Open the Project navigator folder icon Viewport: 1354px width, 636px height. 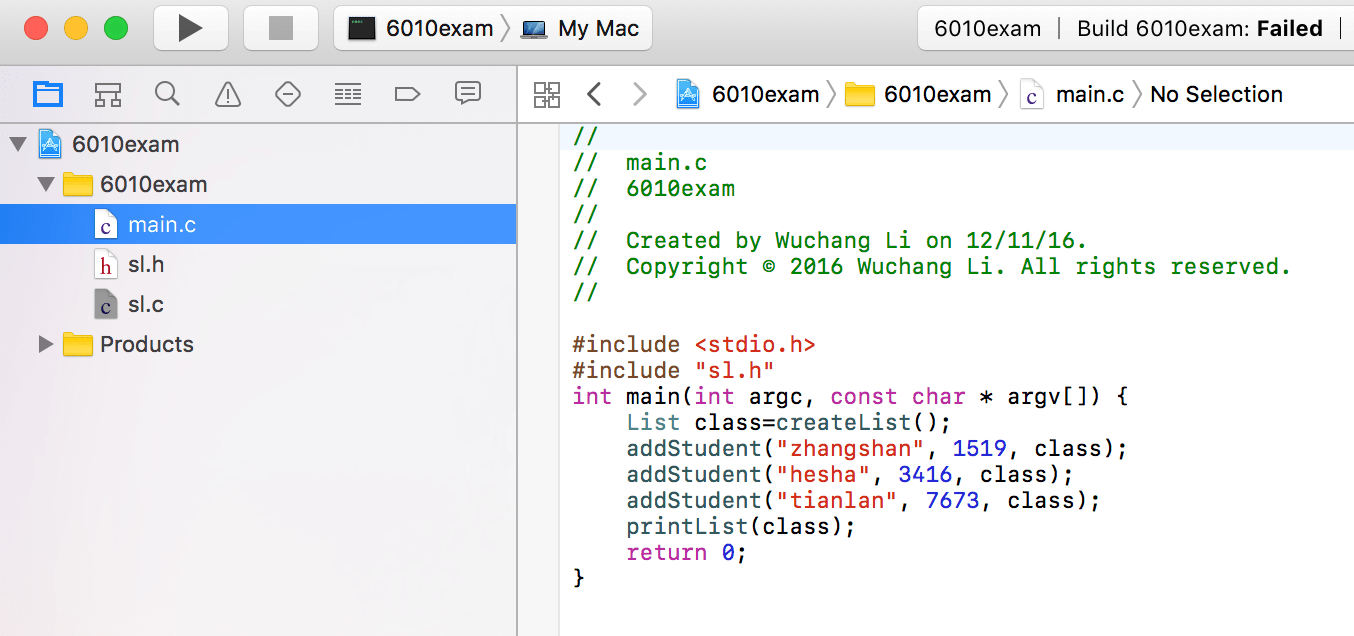point(47,93)
